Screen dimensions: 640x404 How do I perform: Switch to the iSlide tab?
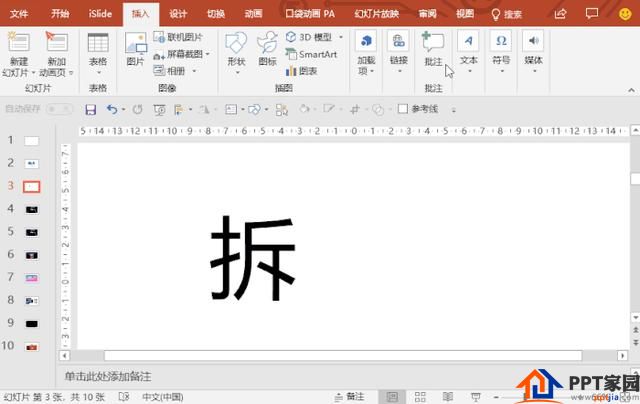[100, 14]
